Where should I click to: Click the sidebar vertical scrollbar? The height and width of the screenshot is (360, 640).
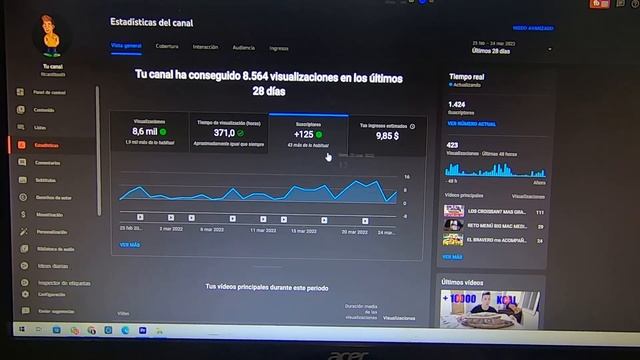(98, 151)
